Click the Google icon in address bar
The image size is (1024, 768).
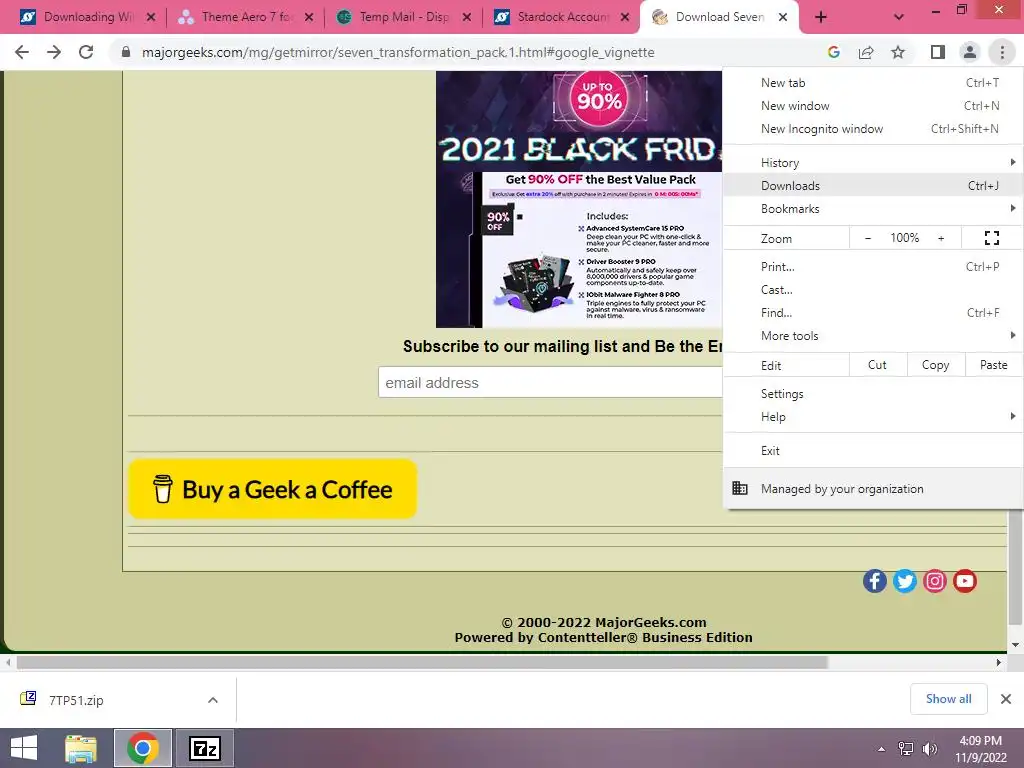(x=833, y=52)
